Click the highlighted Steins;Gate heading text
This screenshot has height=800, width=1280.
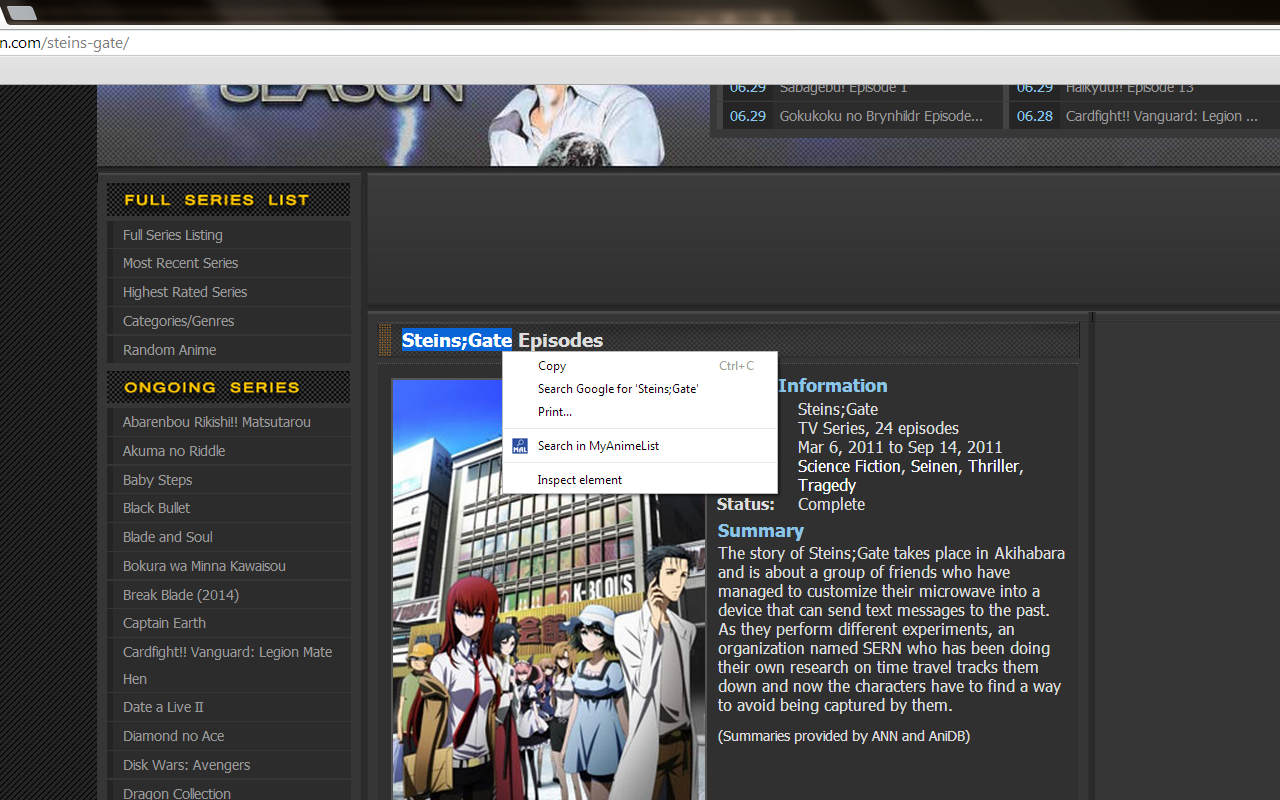[457, 340]
